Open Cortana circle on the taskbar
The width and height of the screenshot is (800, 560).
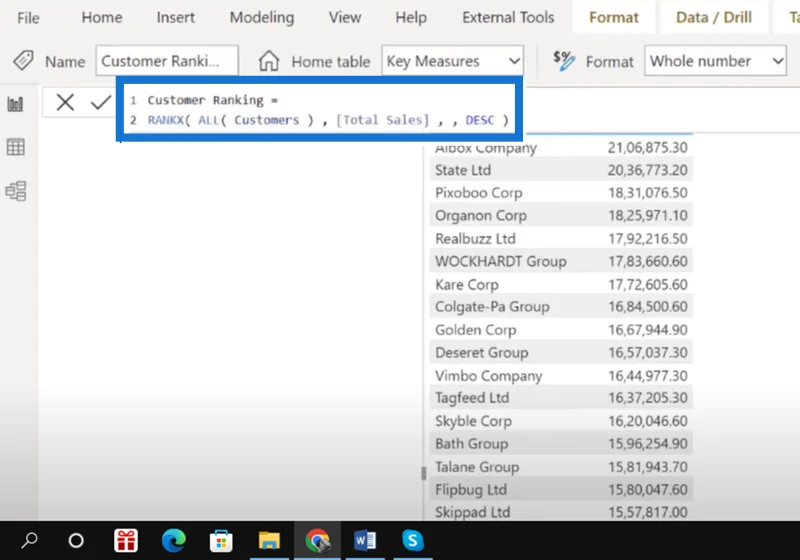(x=76, y=540)
